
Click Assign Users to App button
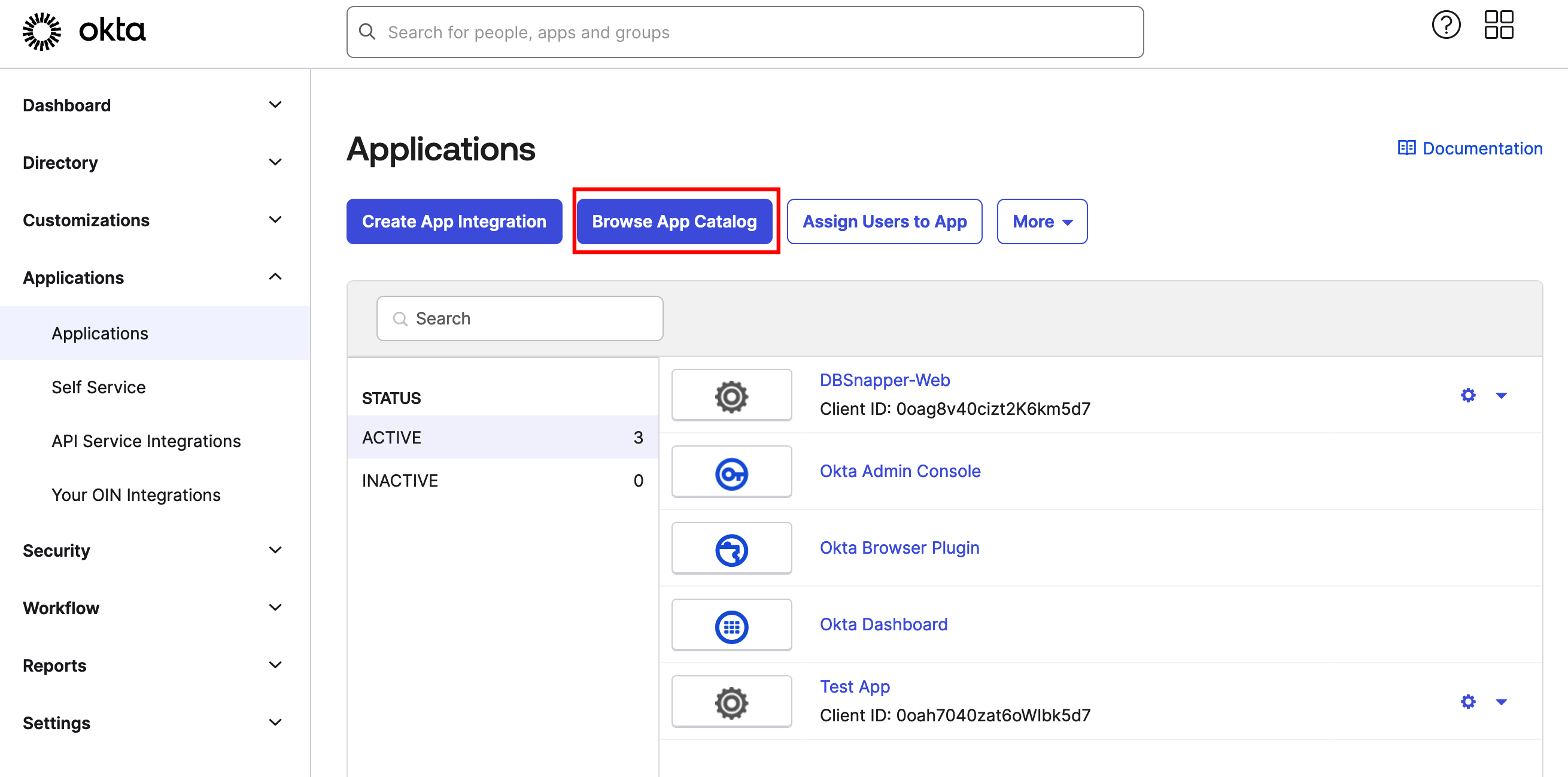point(885,221)
